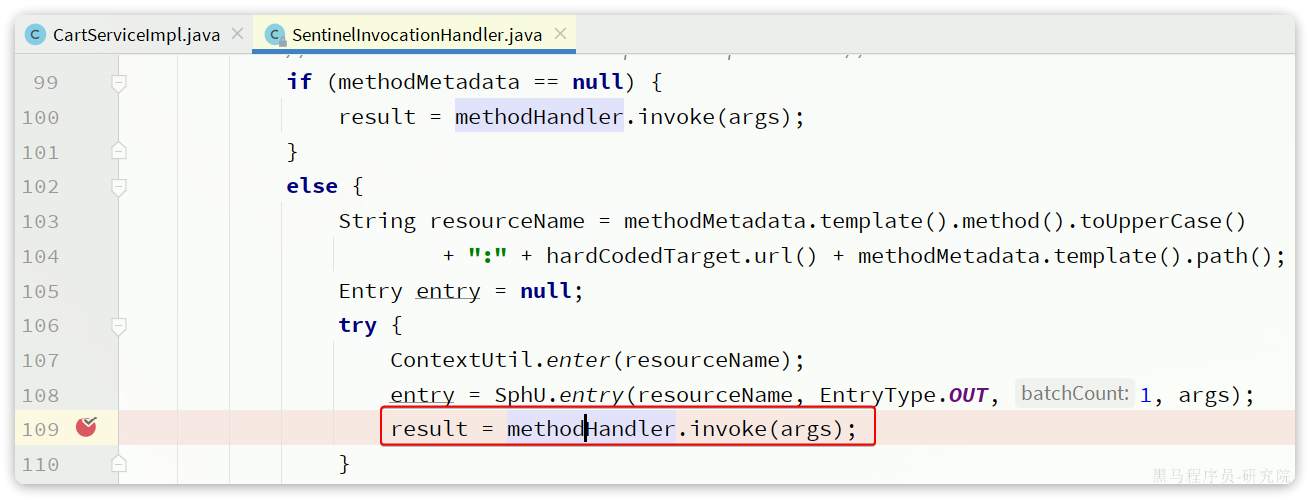Click the OUT constant on line 108
Image resolution: width=1310 pixels, height=501 pixels.
(968, 395)
